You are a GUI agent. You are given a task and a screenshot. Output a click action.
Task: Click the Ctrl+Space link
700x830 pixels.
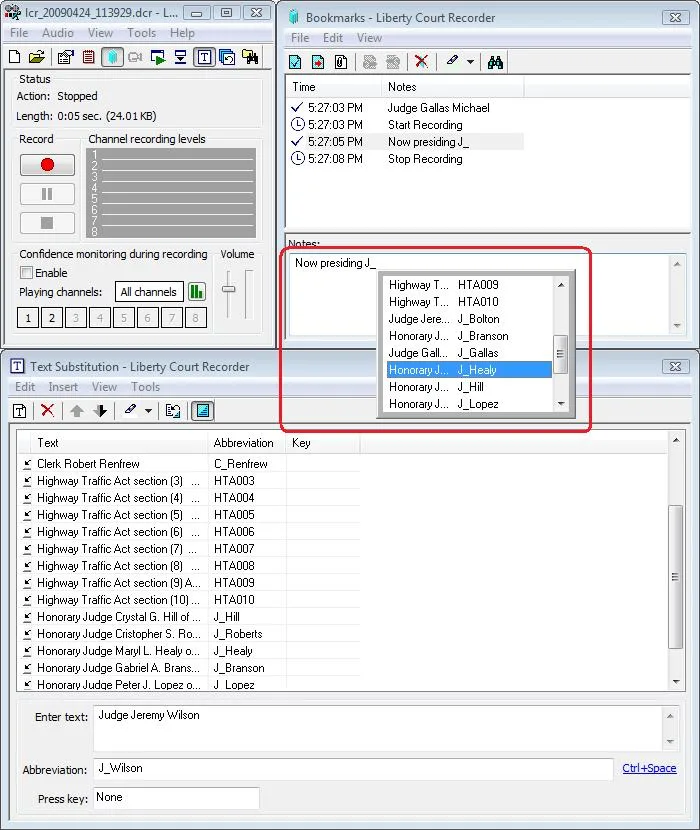pos(649,768)
